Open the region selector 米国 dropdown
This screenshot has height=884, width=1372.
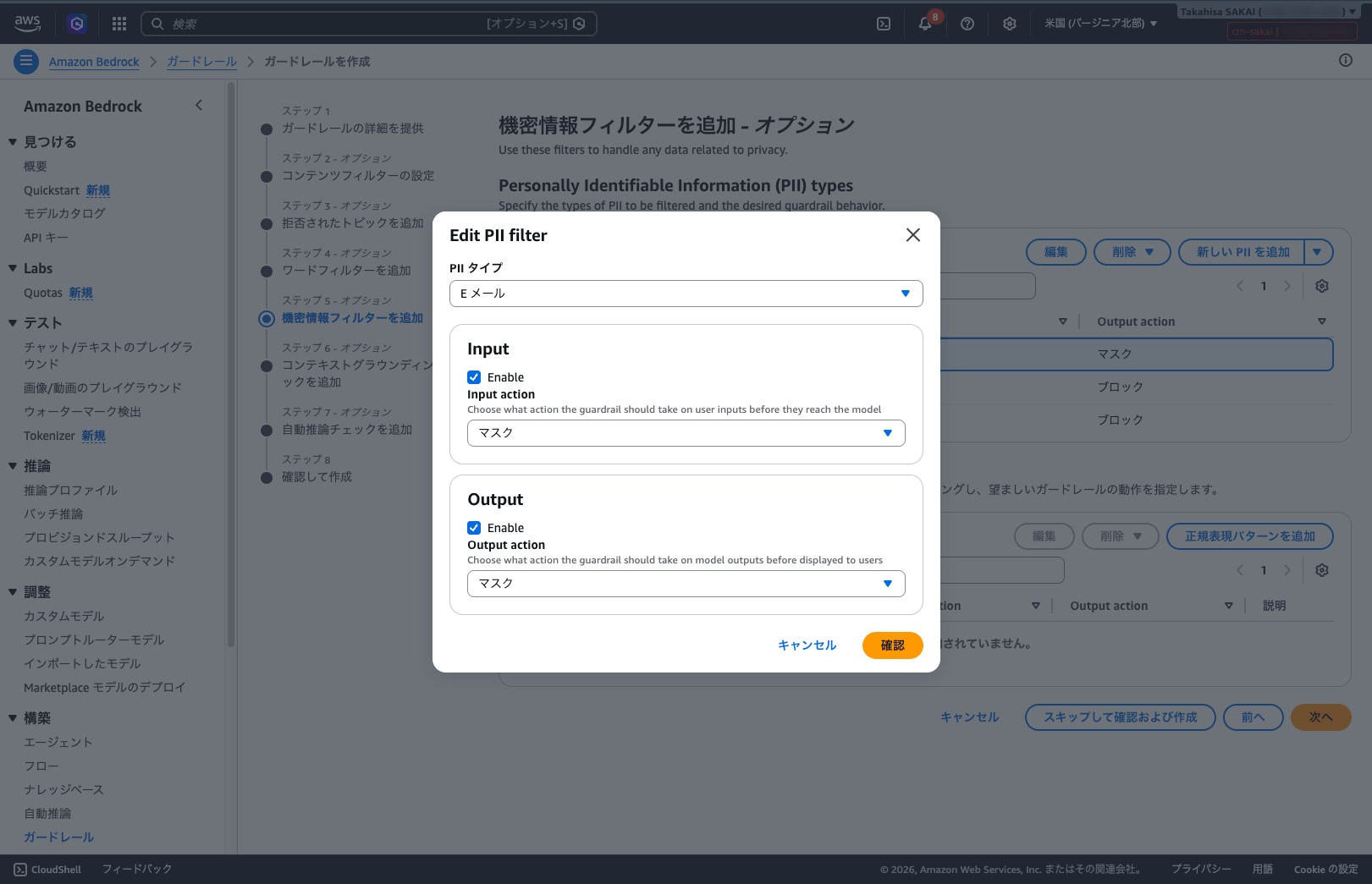tap(1100, 24)
